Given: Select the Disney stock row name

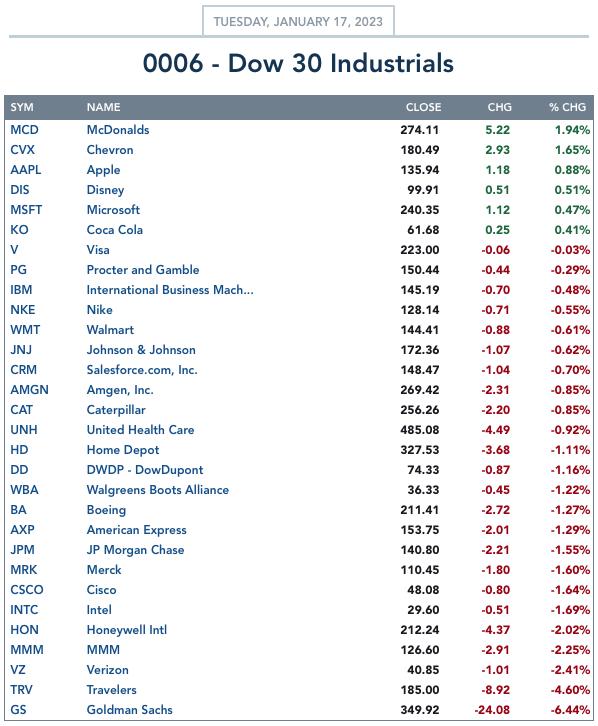Looking at the screenshot, I should click(x=105, y=190).
